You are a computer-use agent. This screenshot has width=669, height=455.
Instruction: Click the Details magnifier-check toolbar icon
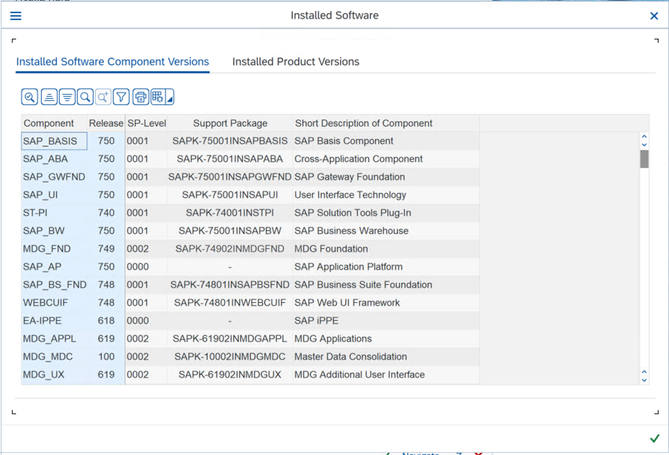[x=29, y=97]
